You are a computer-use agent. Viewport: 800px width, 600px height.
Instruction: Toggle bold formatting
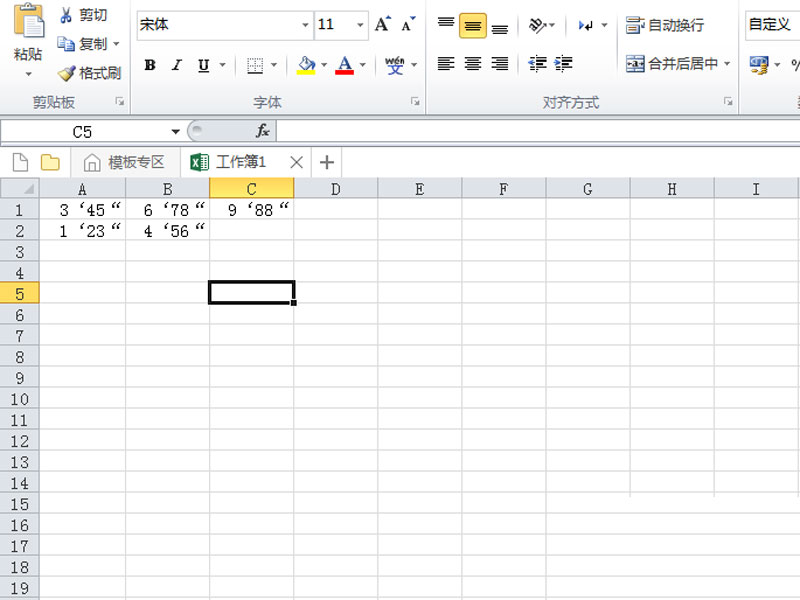click(x=150, y=65)
